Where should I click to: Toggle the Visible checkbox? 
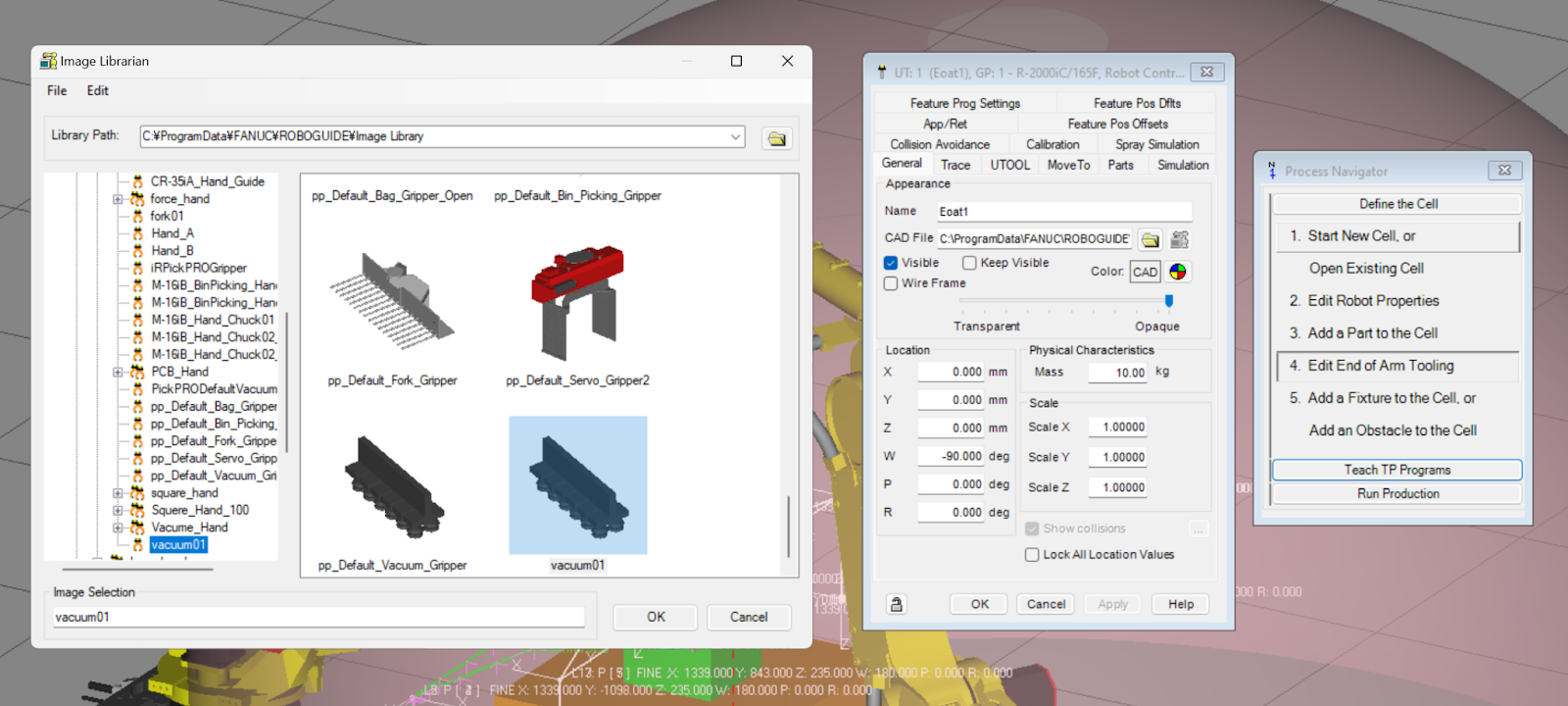(x=891, y=263)
